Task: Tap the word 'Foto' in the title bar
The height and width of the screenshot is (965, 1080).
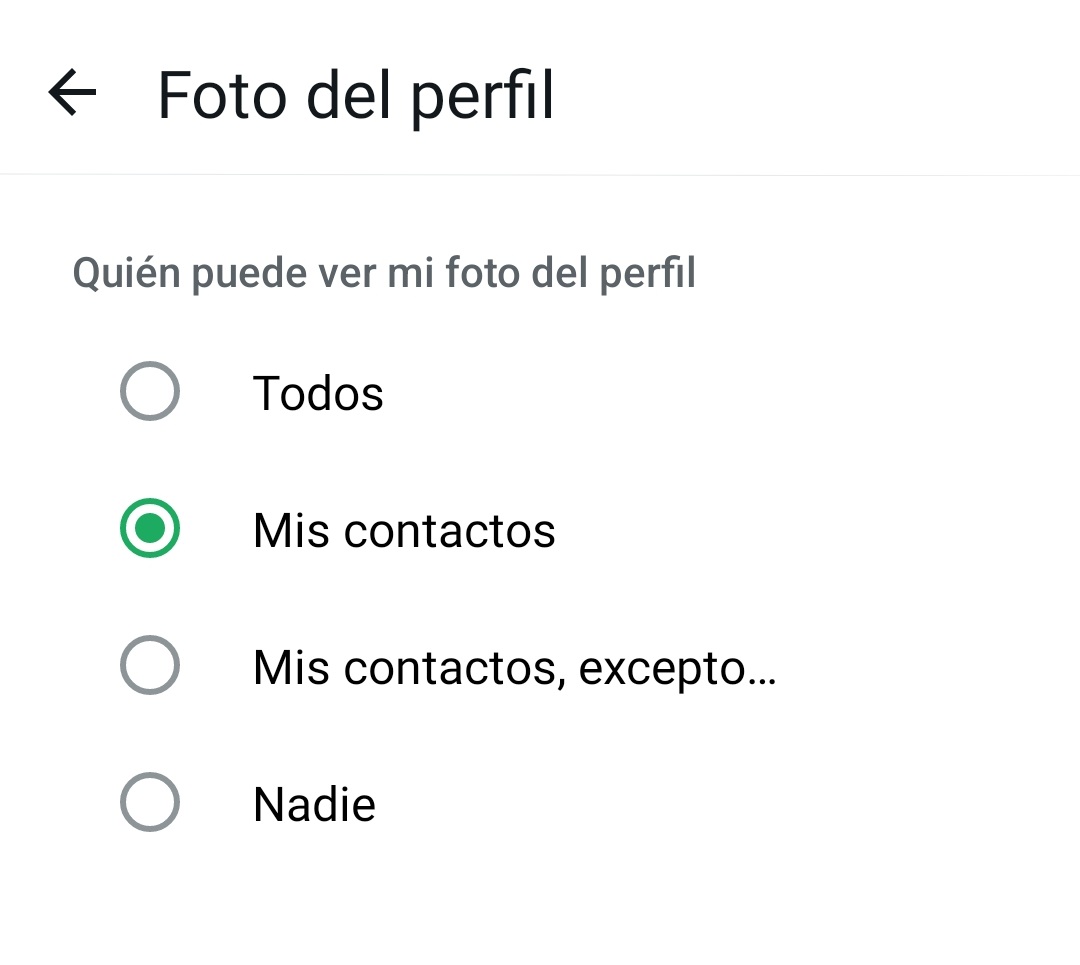Action: (222, 96)
